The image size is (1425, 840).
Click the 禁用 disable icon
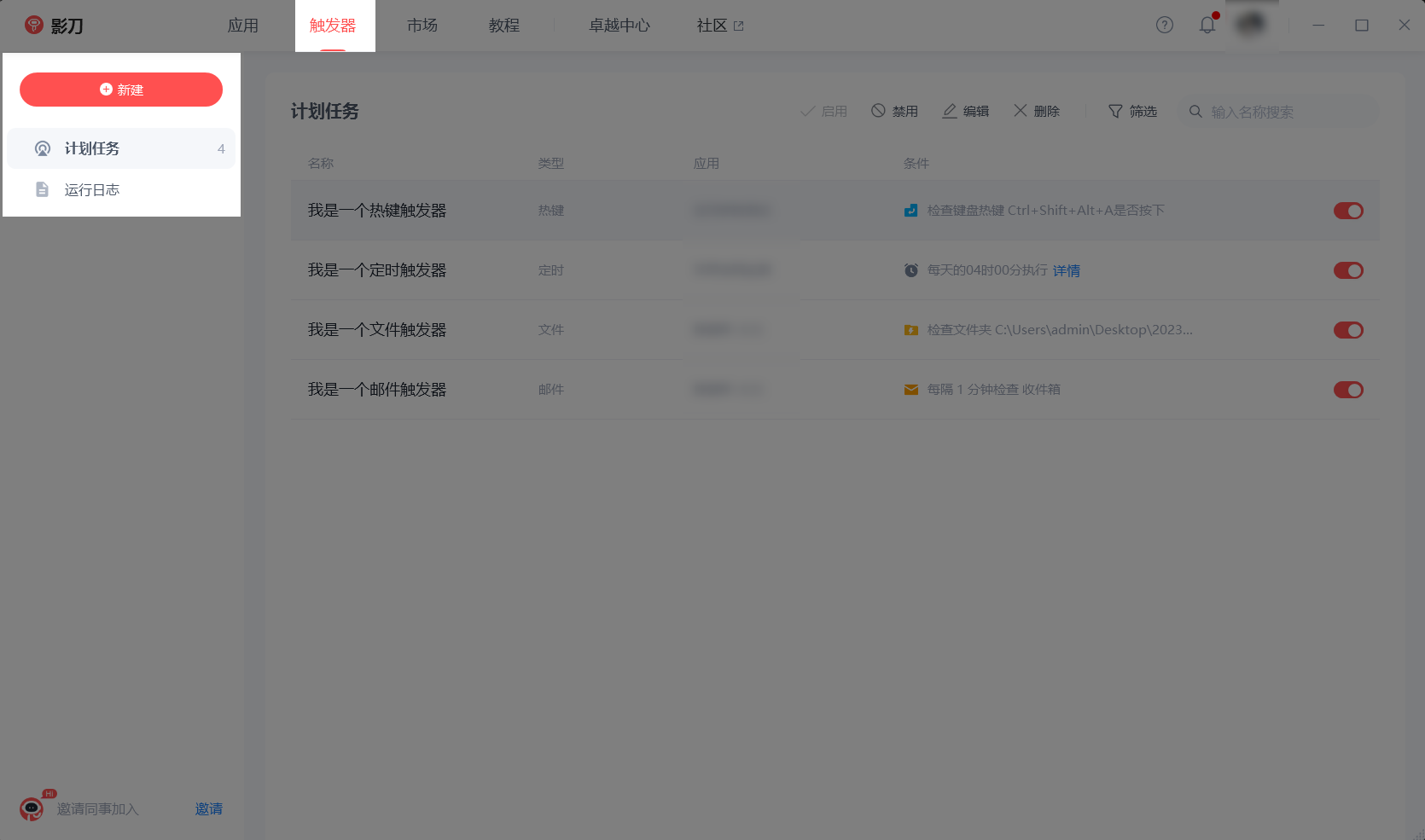pos(878,111)
